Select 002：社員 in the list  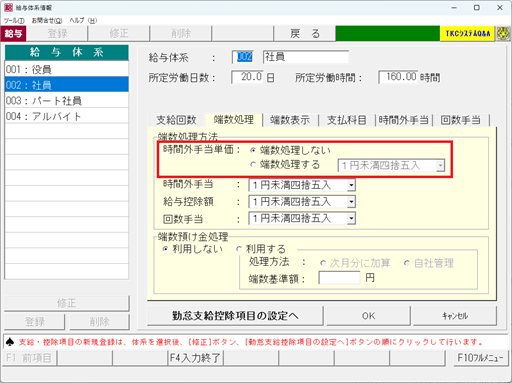click(67, 85)
